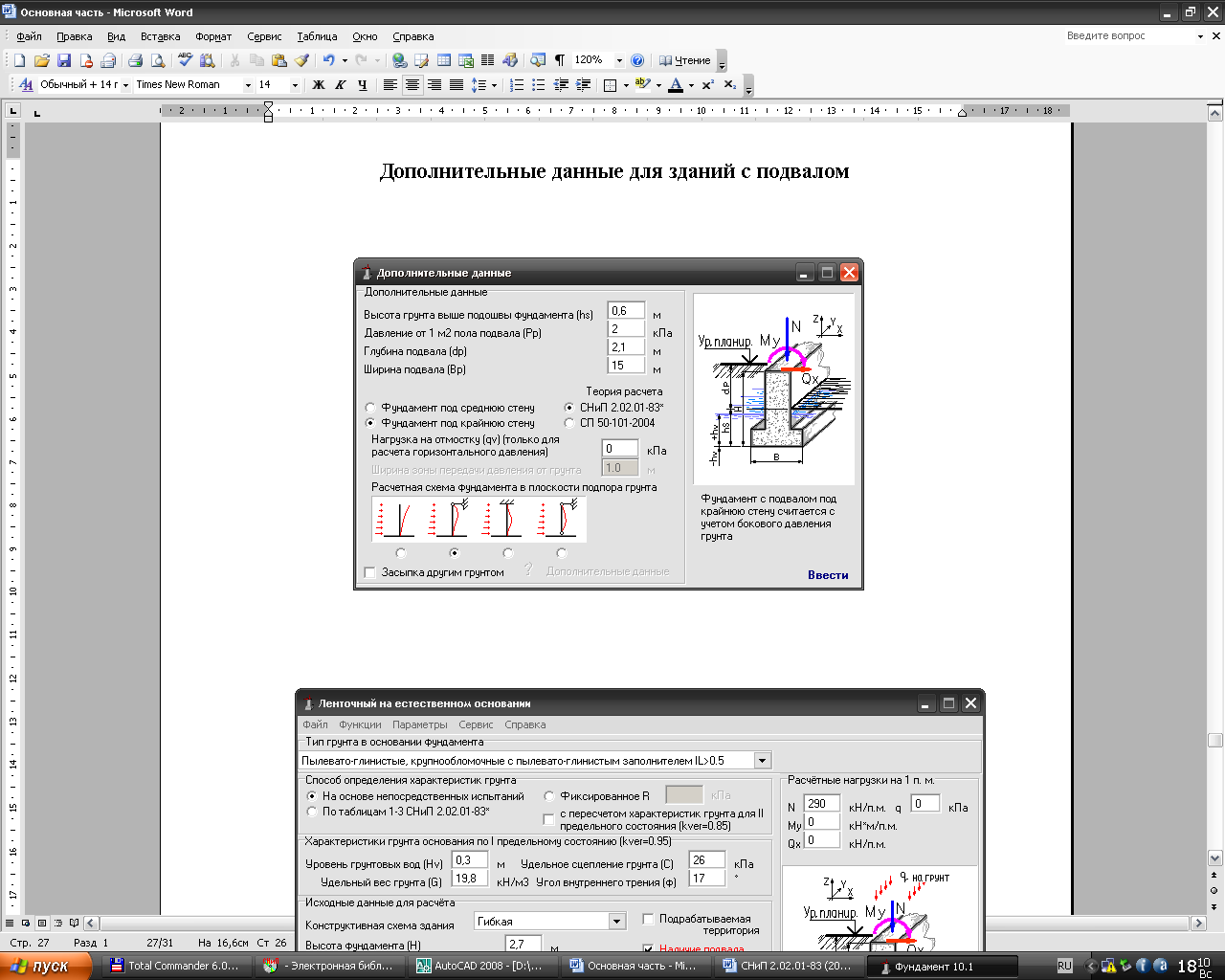Toggle center alignment
The height and width of the screenshot is (980, 1225).
(x=412, y=84)
